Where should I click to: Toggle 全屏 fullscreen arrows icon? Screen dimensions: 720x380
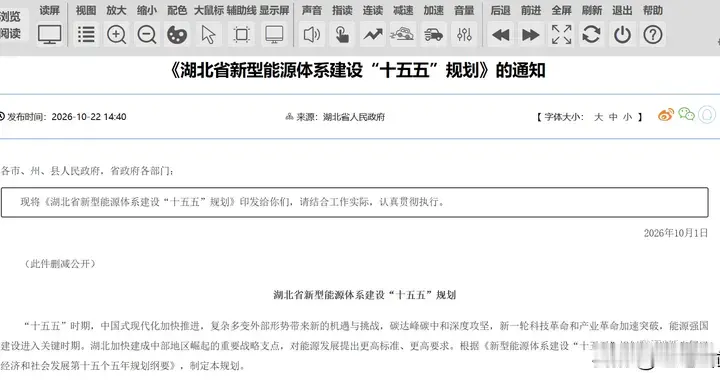click(x=561, y=34)
